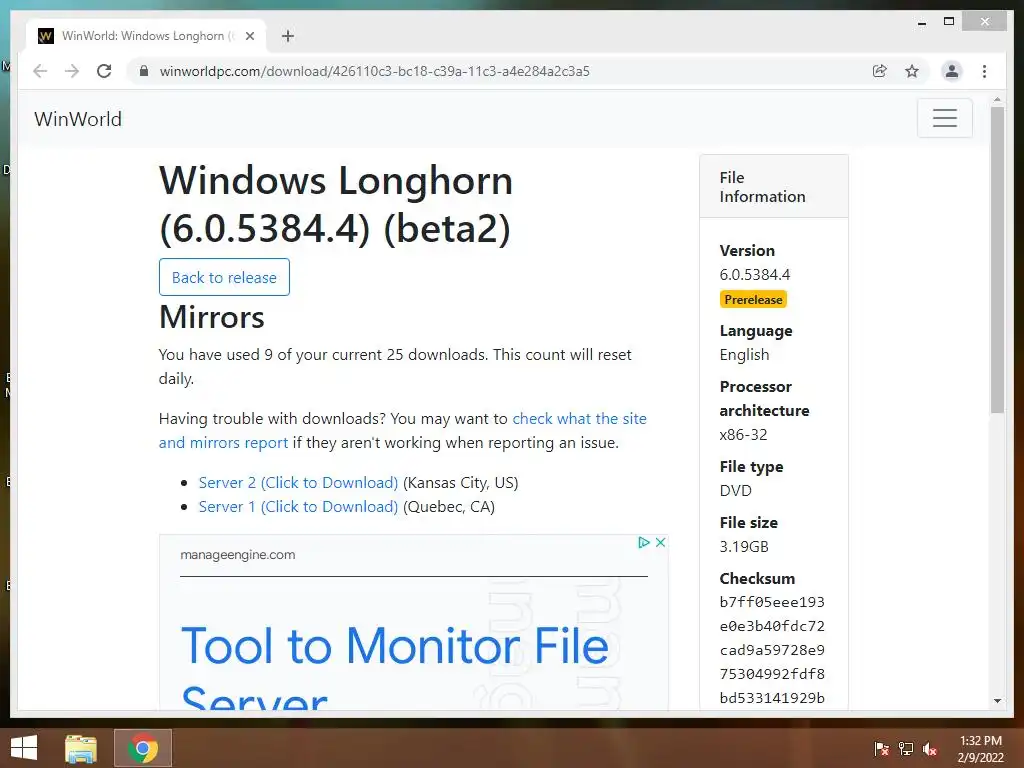Click the Prerelease badge

753,300
